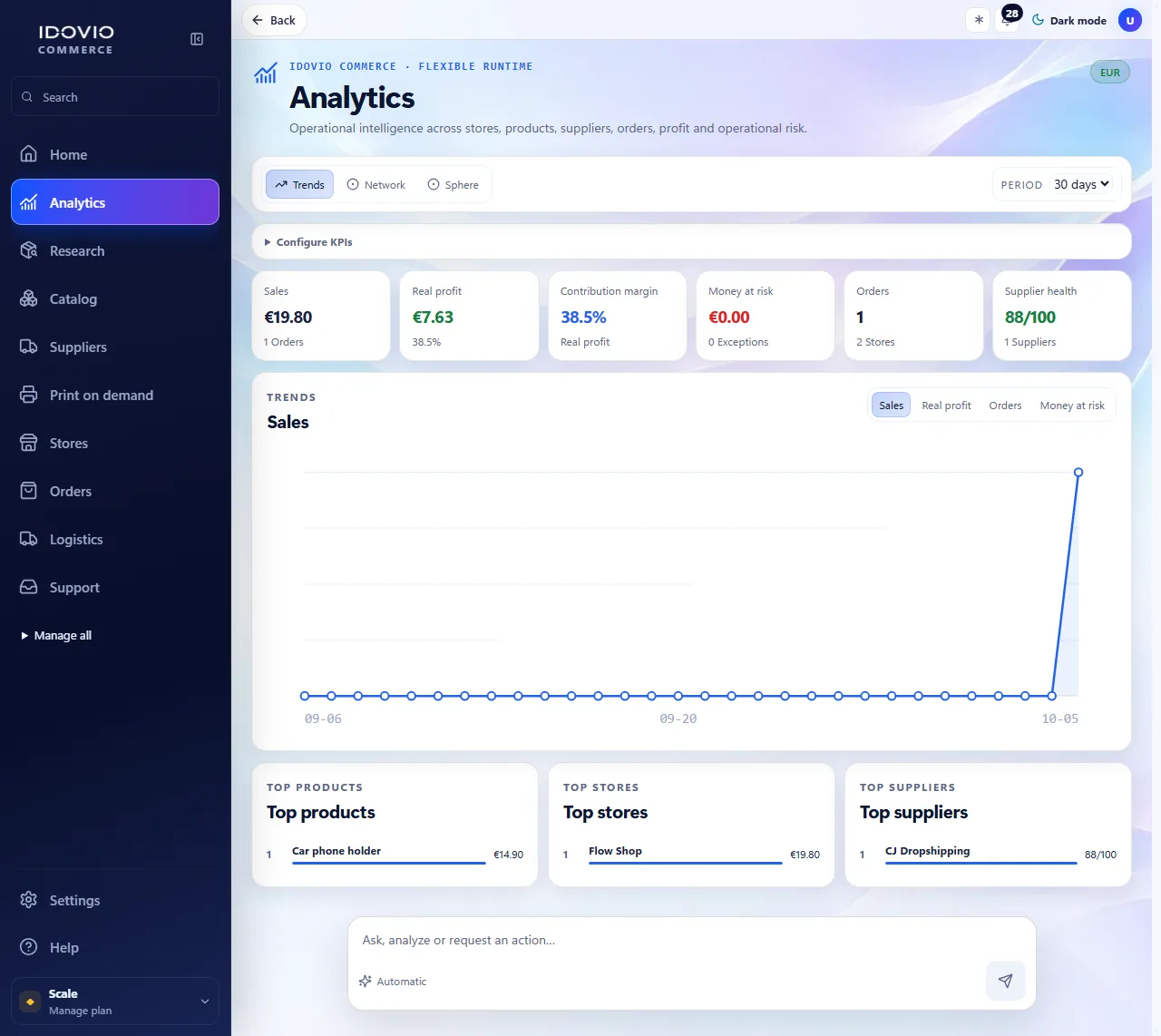Image resolution: width=1161 pixels, height=1036 pixels.
Task: Focus the sidebar Search field
Action: 115,96
